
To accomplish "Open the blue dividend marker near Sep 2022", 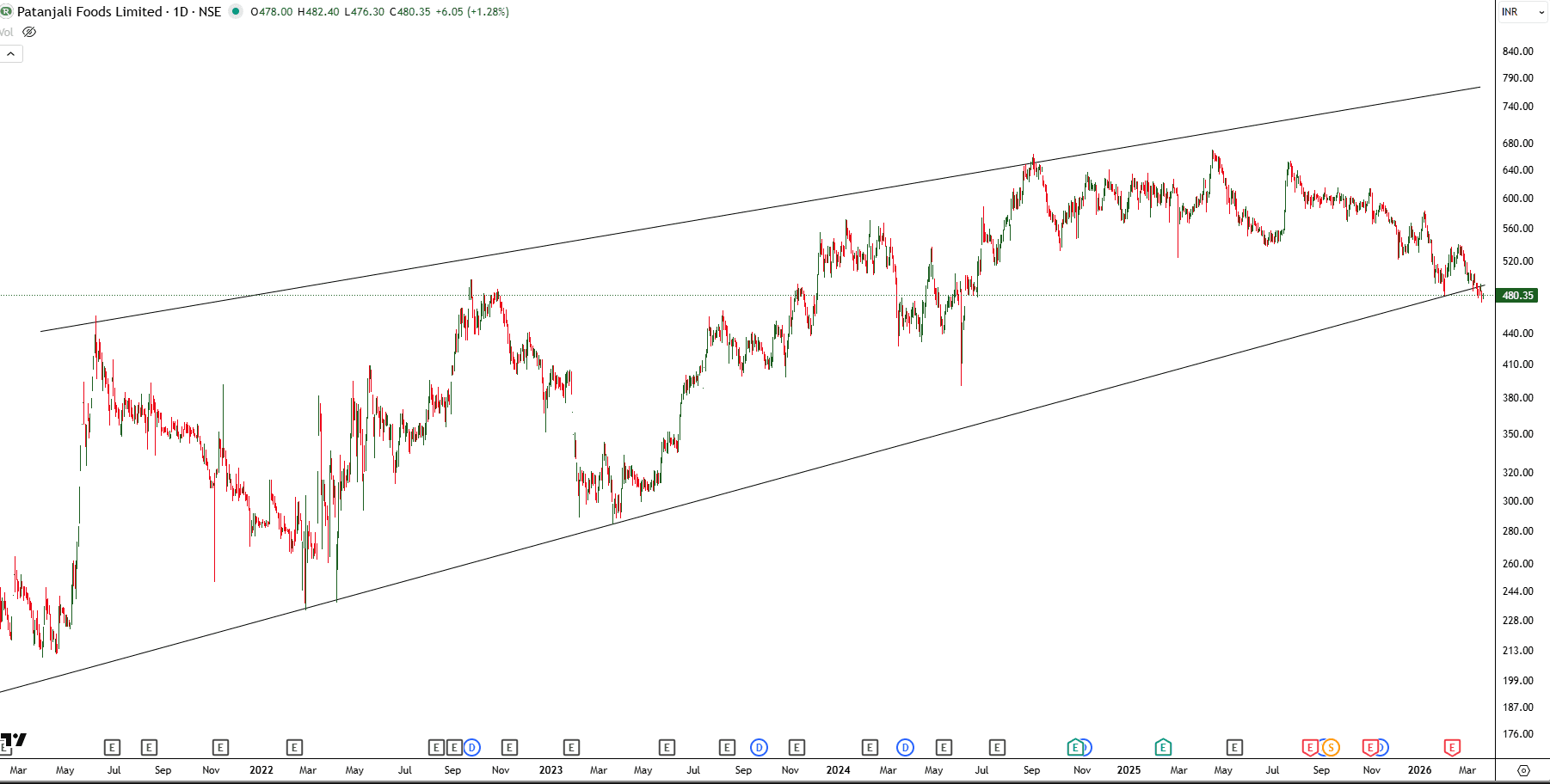I will click(x=471, y=748).
